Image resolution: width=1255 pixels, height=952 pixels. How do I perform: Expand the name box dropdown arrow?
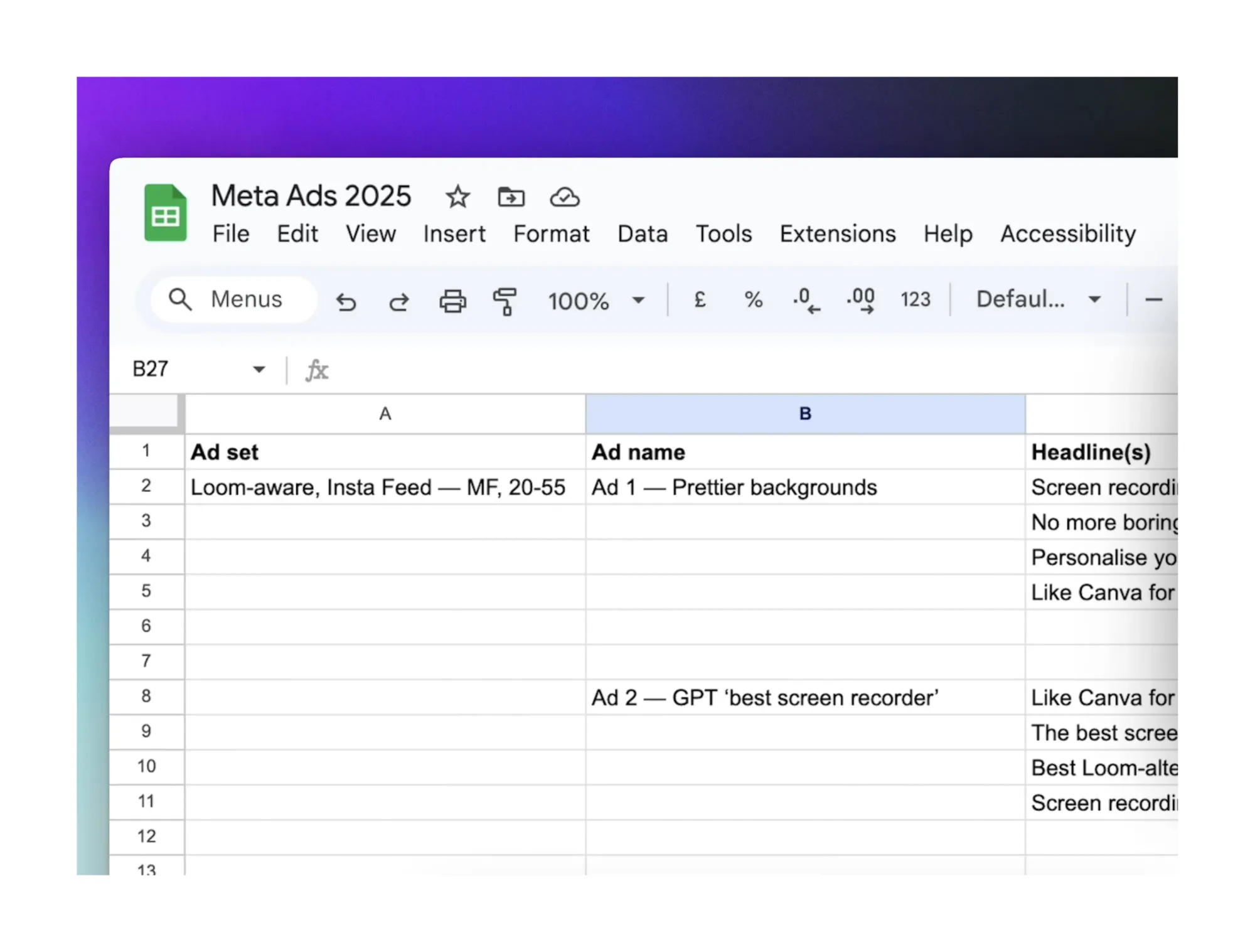pyautogui.click(x=259, y=369)
